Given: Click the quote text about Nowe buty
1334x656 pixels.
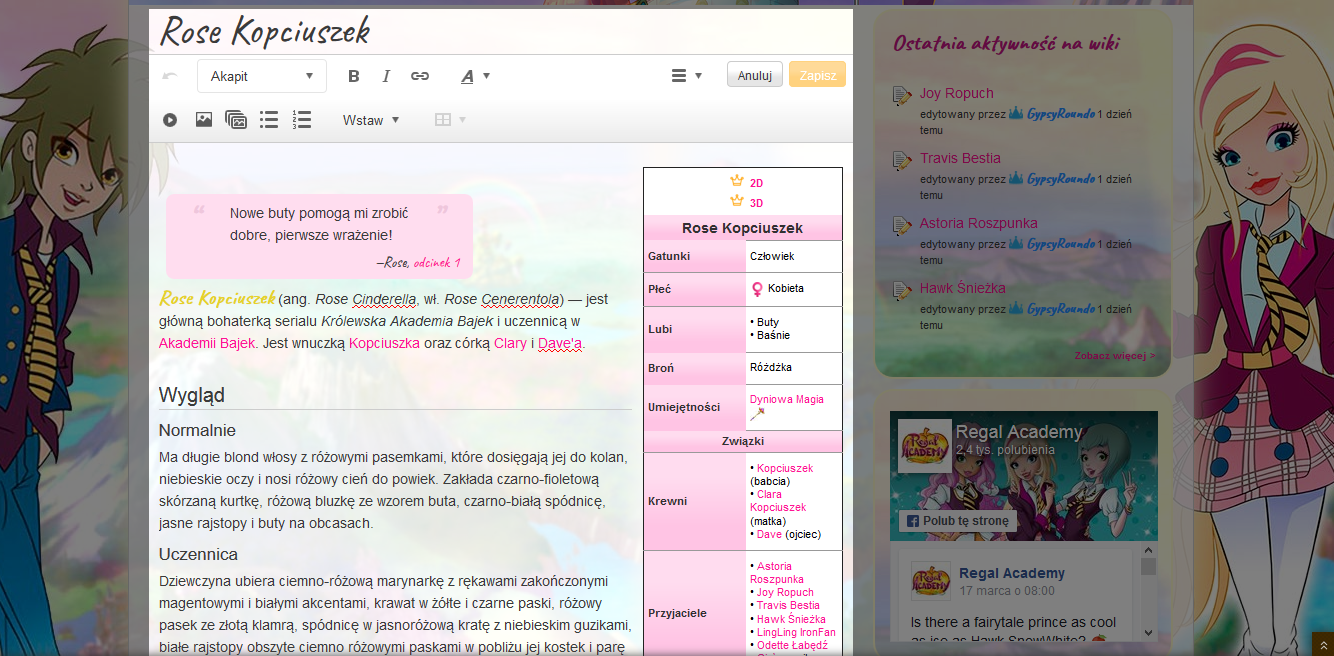Looking at the screenshot, I should pos(319,224).
